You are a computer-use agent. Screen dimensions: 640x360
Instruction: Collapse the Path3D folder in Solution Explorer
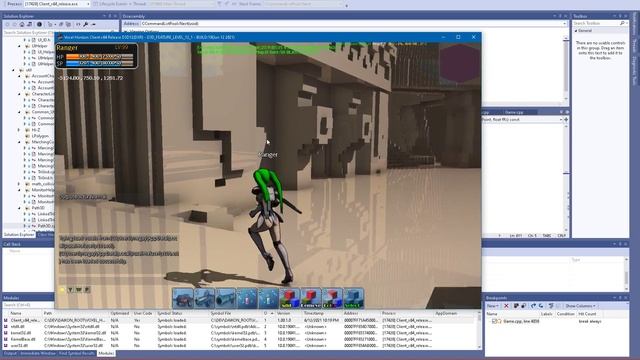19,208
